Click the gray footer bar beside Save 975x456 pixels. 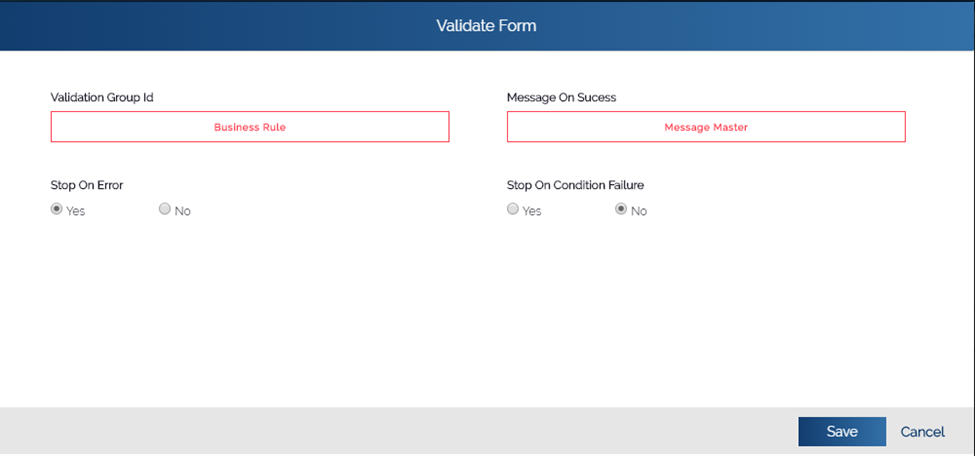click(x=398, y=431)
